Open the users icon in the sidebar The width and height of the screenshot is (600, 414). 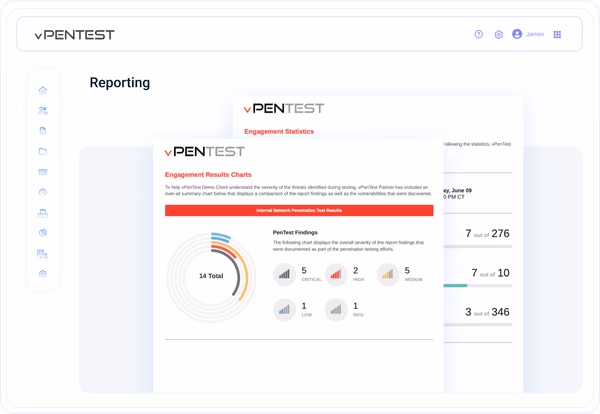pos(43,111)
